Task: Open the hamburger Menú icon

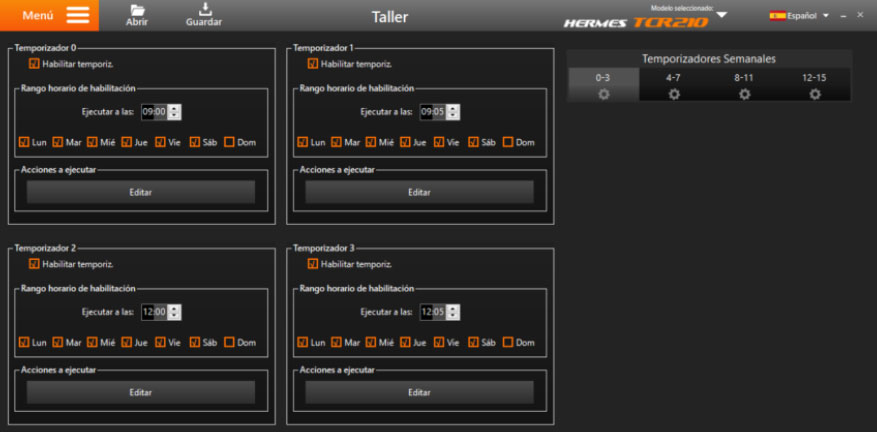Action: click(x=78, y=16)
